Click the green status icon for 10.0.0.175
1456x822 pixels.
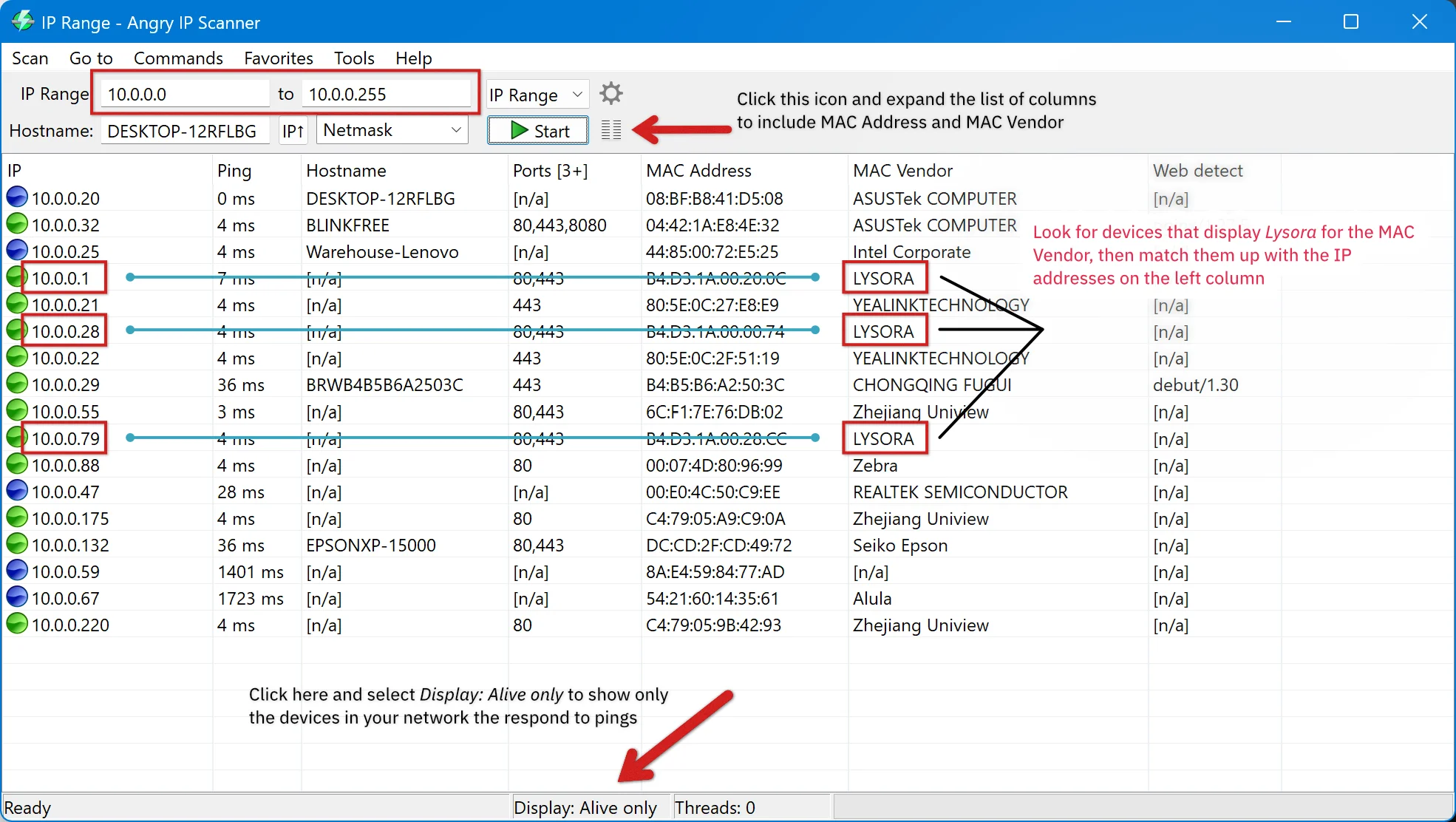[17, 517]
